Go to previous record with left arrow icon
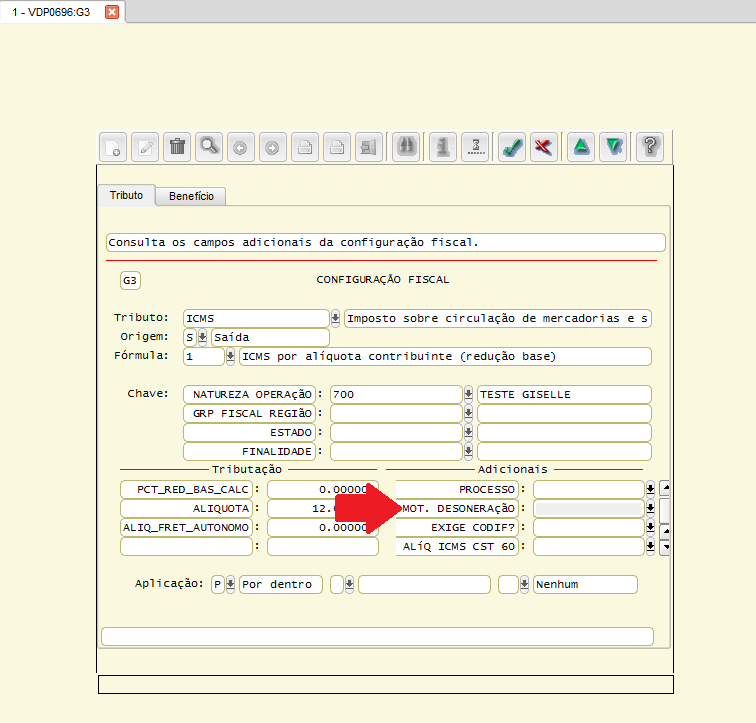756x723 pixels. coord(241,147)
